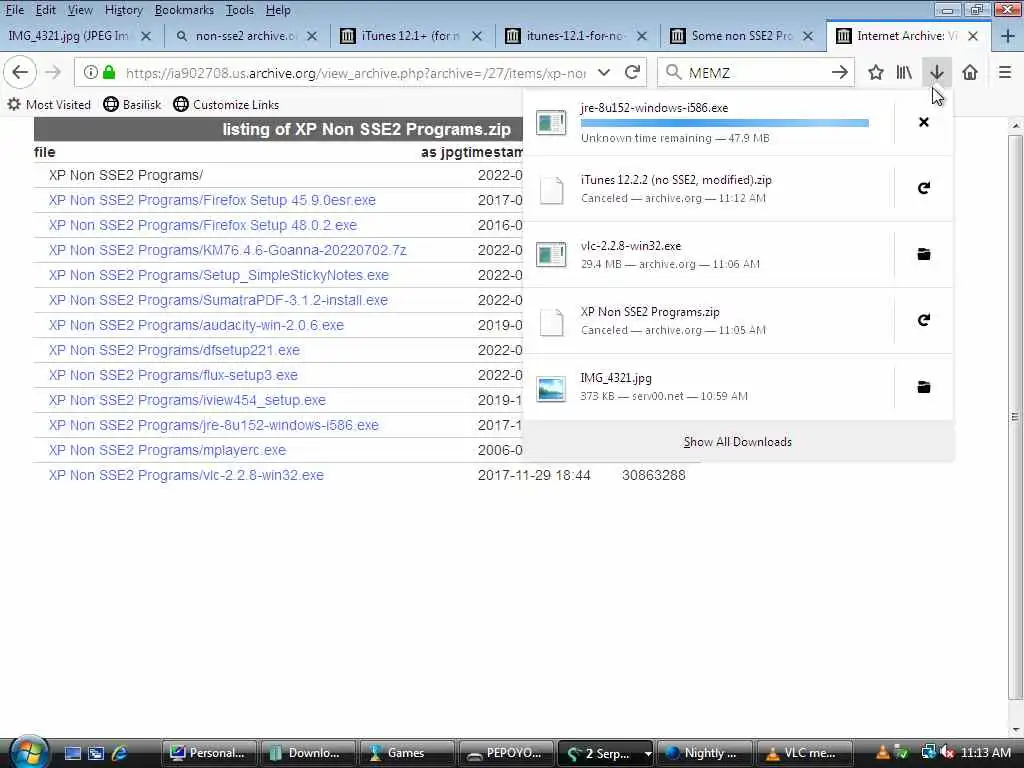Cancel the jre-8u152 download
The width and height of the screenshot is (1024, 768).
pyautogui.click(x=923, y=122)
